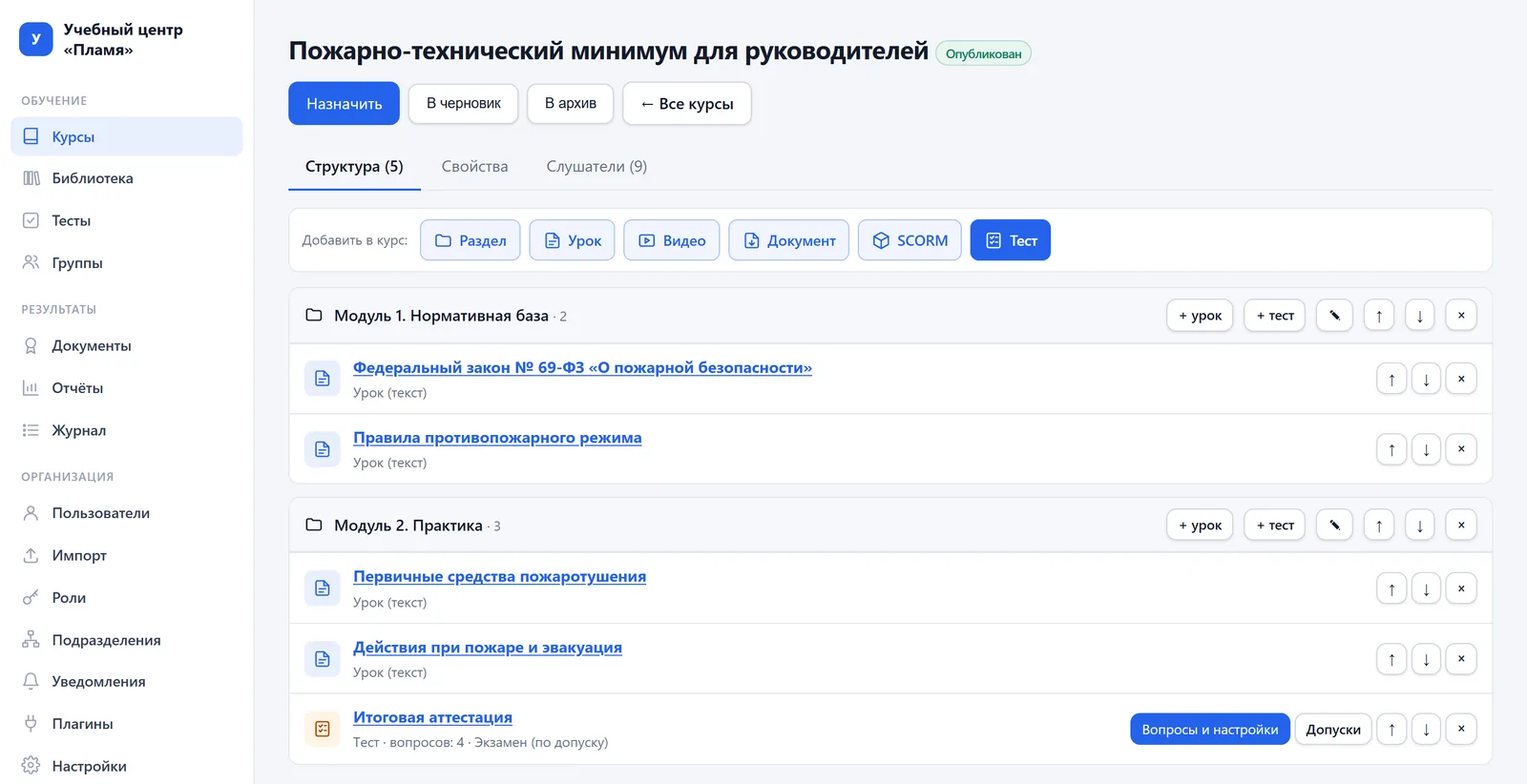Remove Действия при пожаре lesson
Viewport: 1527px width, 784px height.
[1461, 659]
